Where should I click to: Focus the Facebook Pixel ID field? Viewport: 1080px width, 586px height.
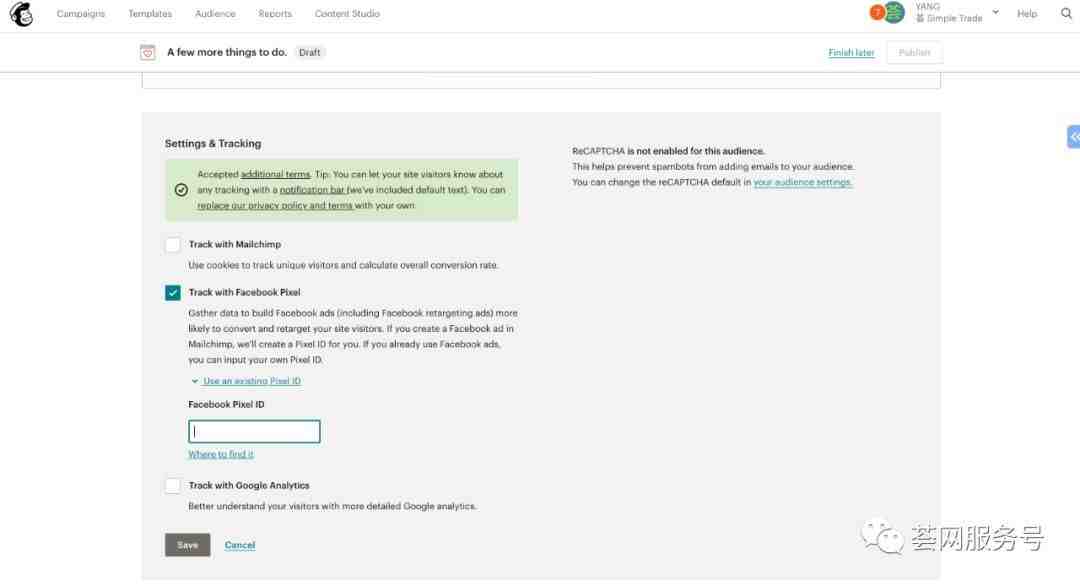tap(254, 432)
